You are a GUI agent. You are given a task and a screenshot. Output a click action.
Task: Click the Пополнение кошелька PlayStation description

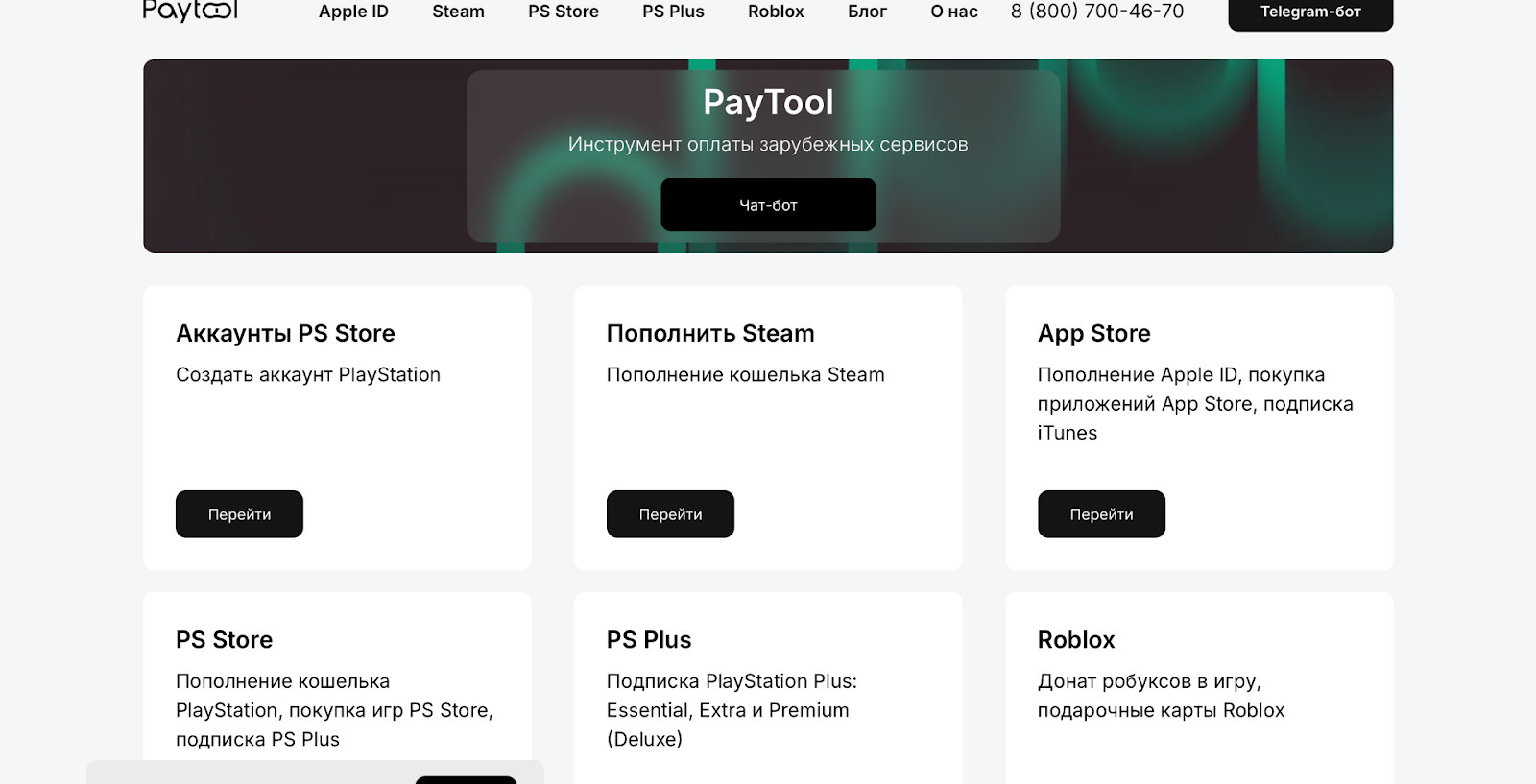[334, 710]
